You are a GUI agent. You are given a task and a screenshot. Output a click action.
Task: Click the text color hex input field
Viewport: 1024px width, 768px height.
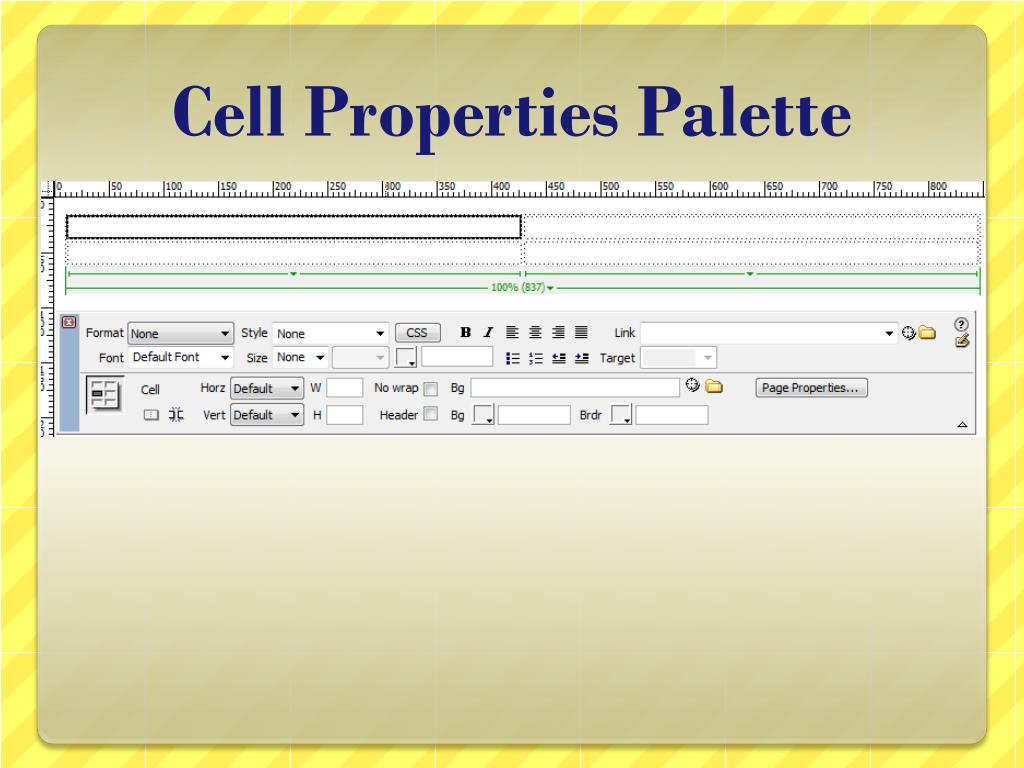(457, 357)
